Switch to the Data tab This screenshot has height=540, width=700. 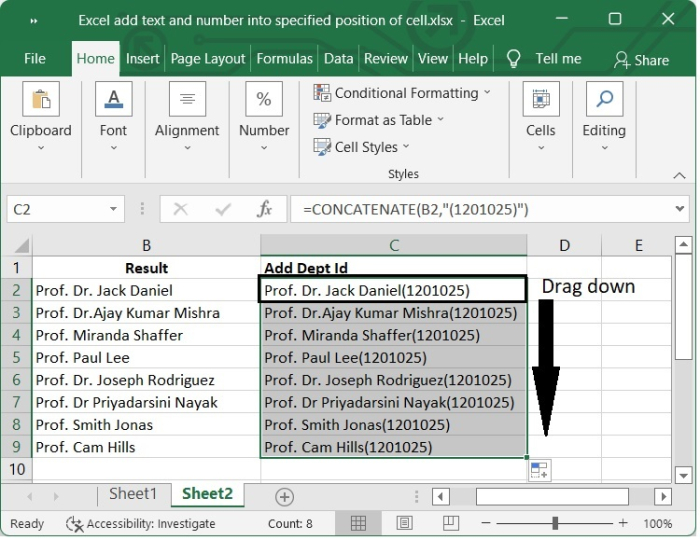point(338,59)
